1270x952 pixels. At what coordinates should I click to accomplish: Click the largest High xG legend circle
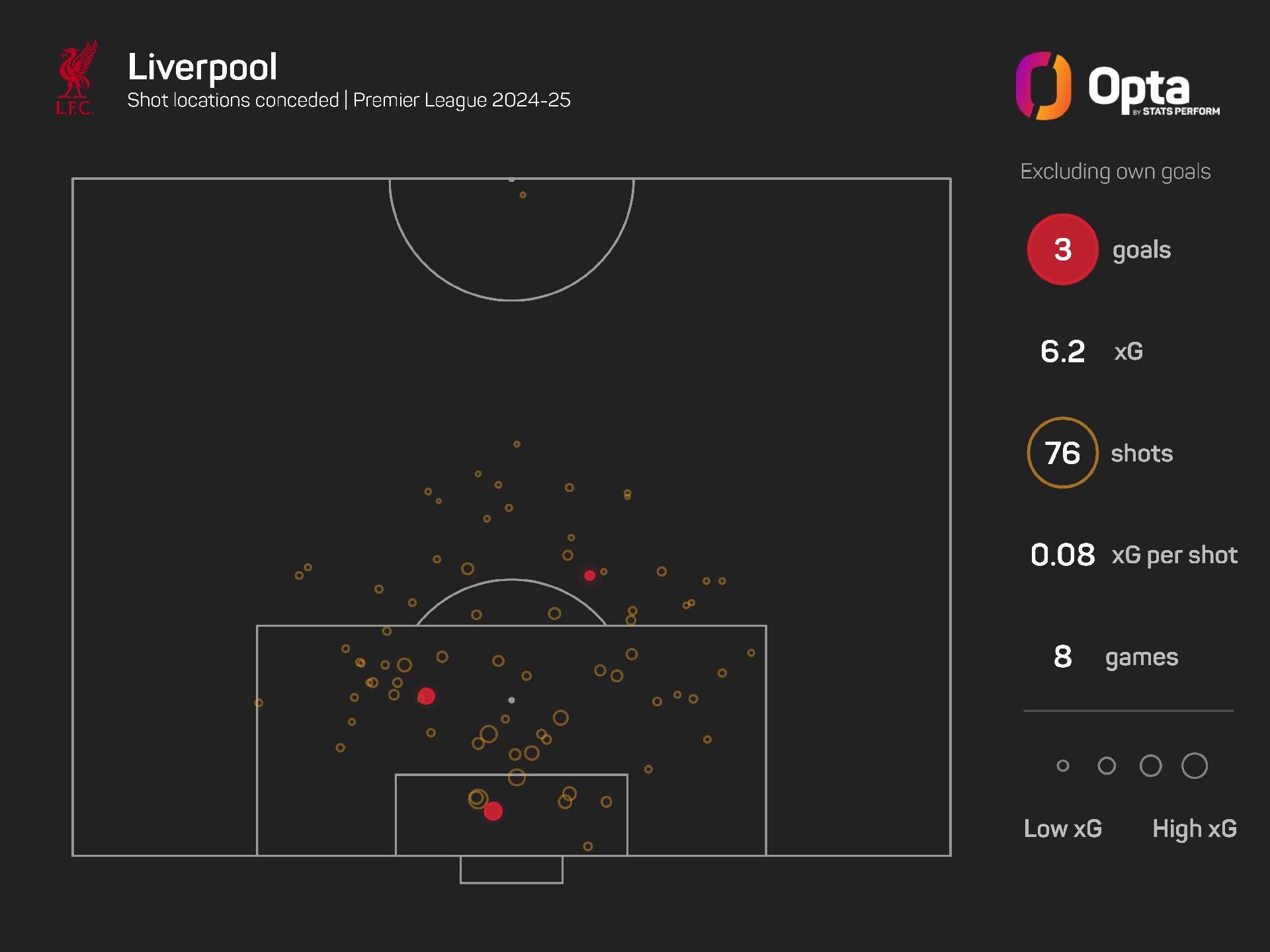pos(1195,766)
